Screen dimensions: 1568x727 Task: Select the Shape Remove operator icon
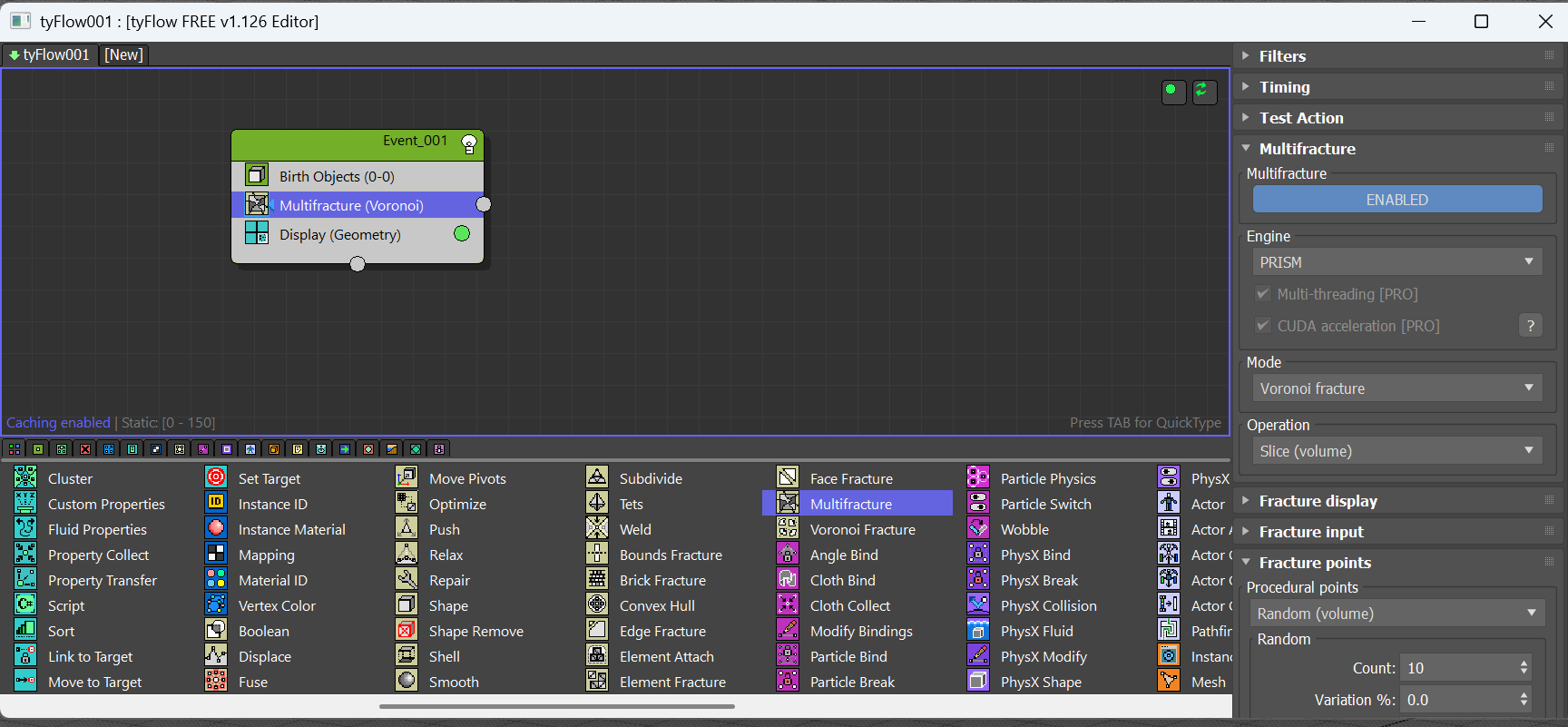(x=407, y=630)
